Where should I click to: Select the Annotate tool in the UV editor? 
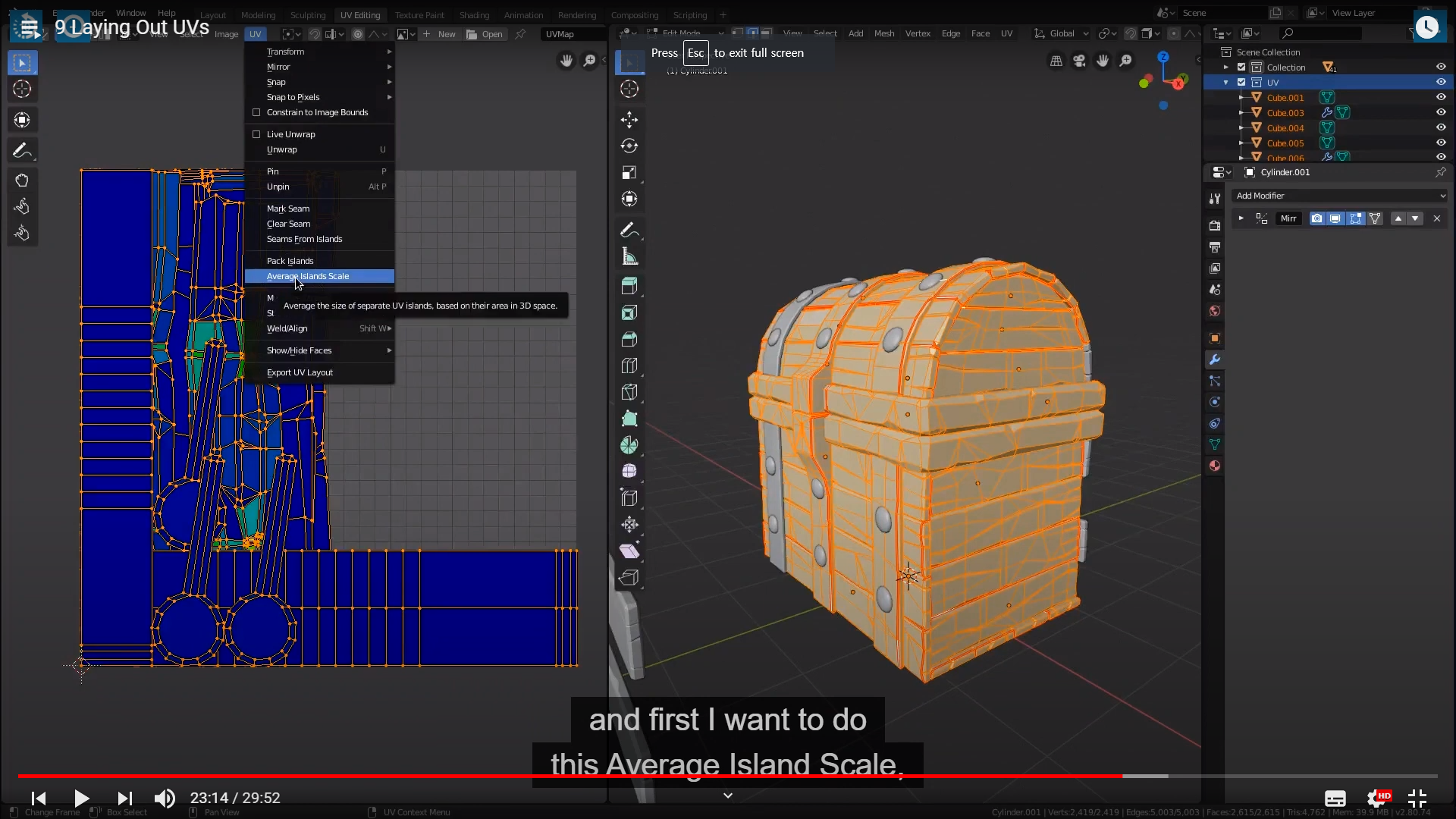pos(21,150)
